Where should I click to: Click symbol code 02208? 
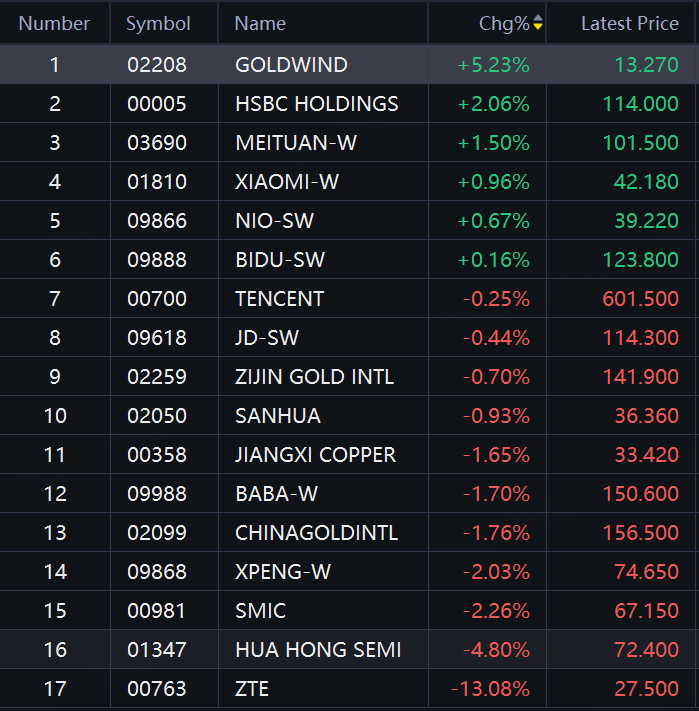(157, 65)
